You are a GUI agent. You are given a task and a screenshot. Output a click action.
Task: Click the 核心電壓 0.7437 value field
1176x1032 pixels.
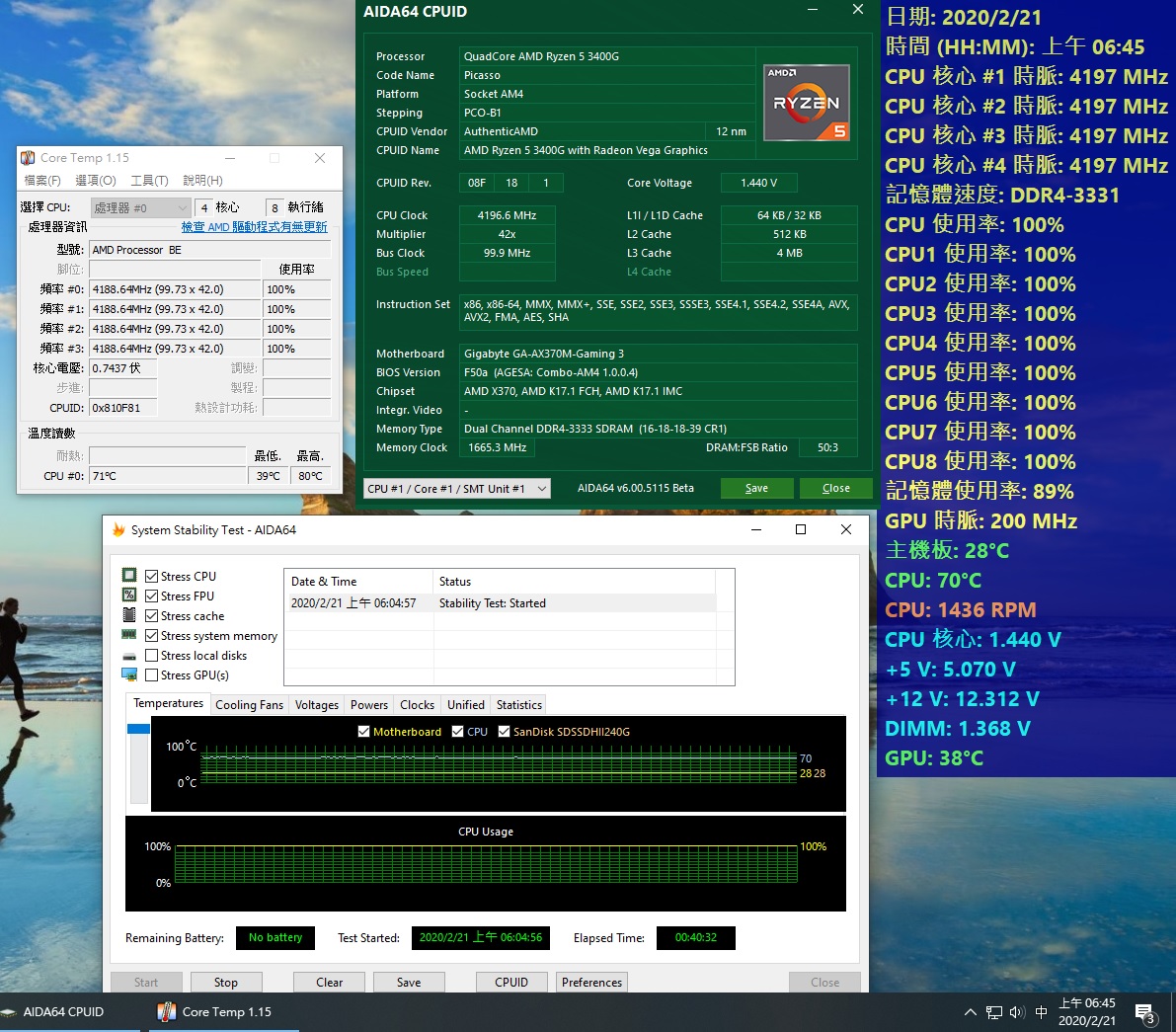coord(123,368)
